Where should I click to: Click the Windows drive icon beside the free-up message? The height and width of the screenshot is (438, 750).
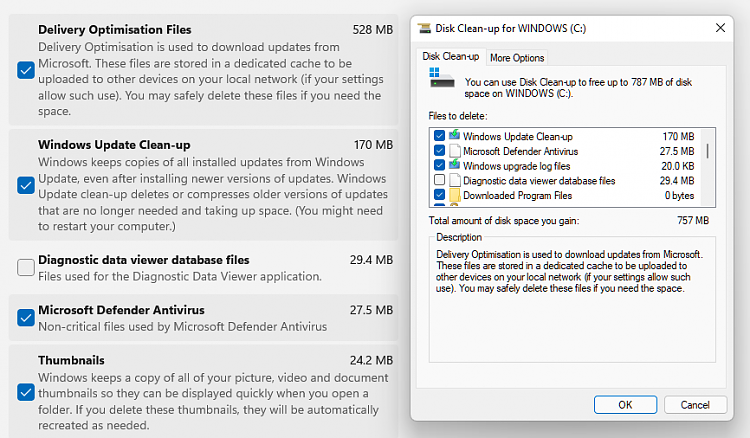coord(442,78)
